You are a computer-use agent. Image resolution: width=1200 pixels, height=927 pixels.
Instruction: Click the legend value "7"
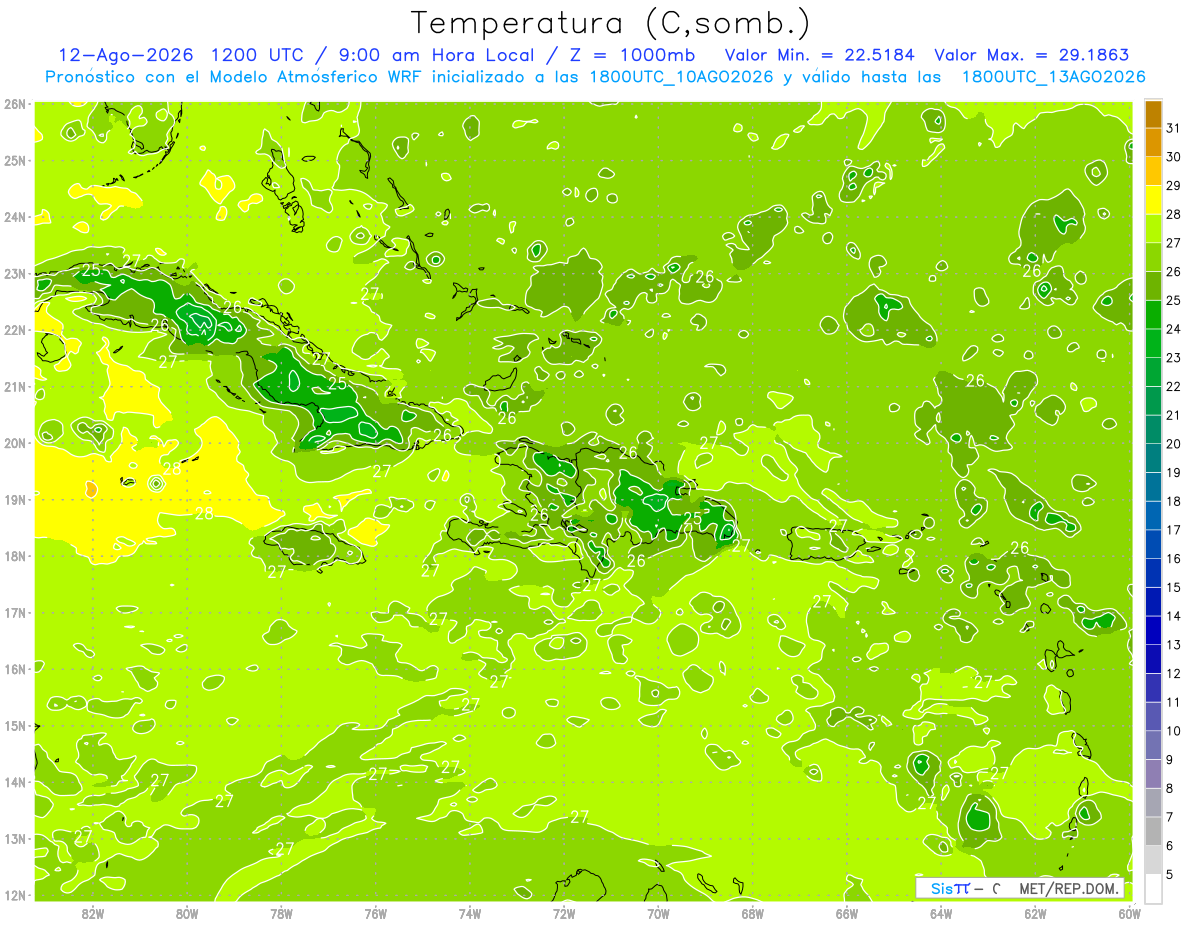pos(1170,818)
